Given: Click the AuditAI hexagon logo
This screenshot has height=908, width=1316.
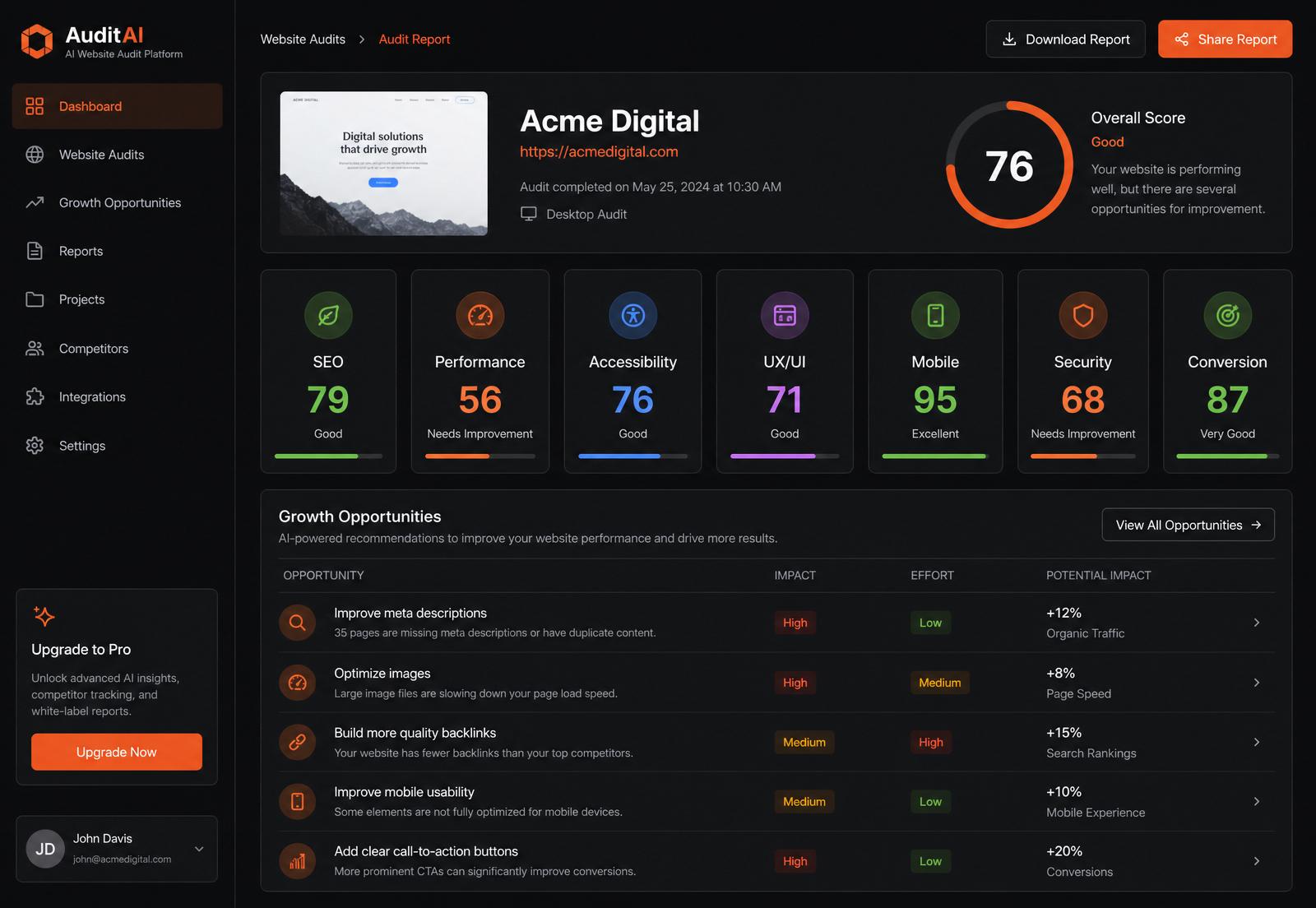Looking at the screenshot, I should [37, 41].
